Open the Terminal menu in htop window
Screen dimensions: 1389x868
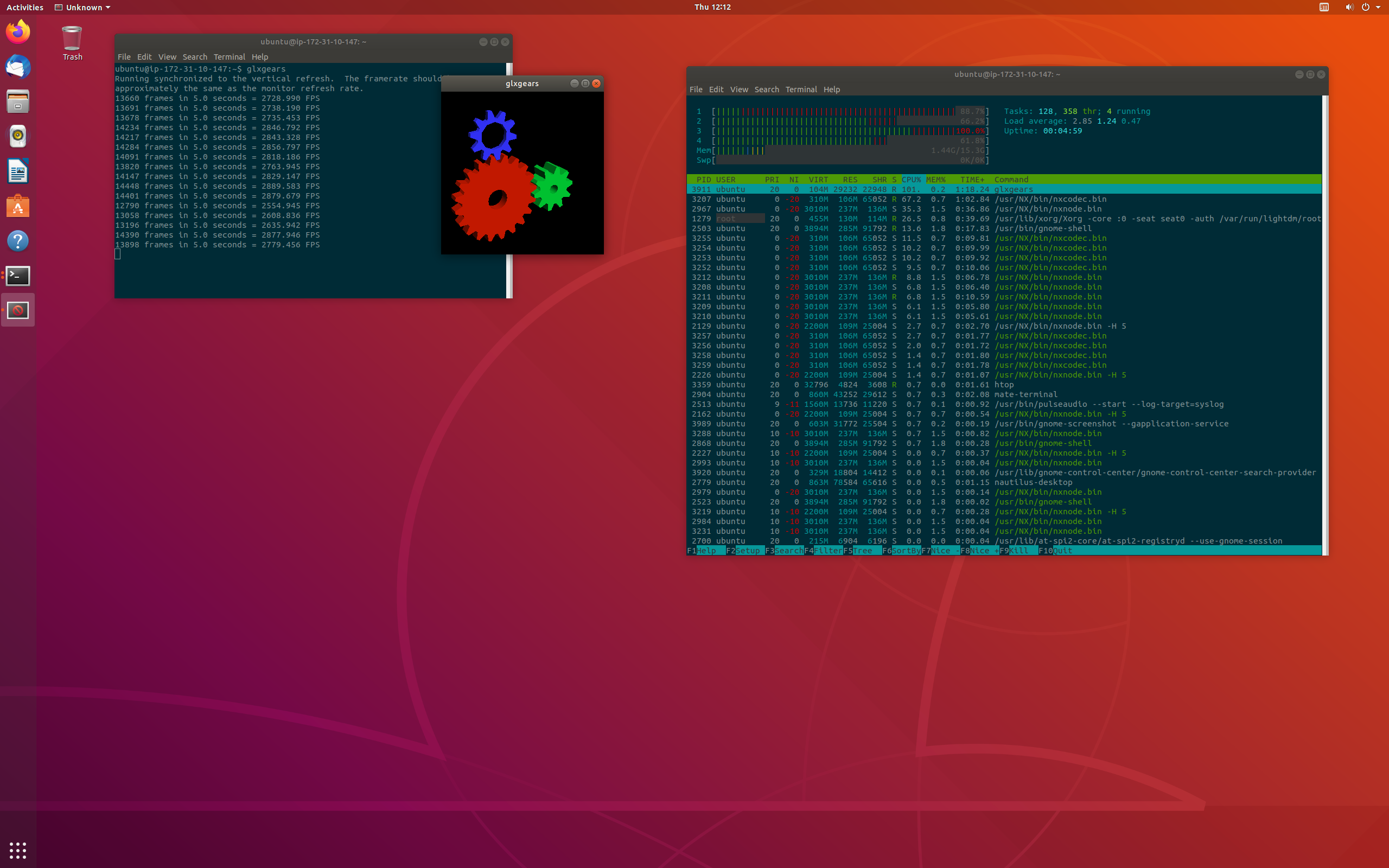coord(801,89)
